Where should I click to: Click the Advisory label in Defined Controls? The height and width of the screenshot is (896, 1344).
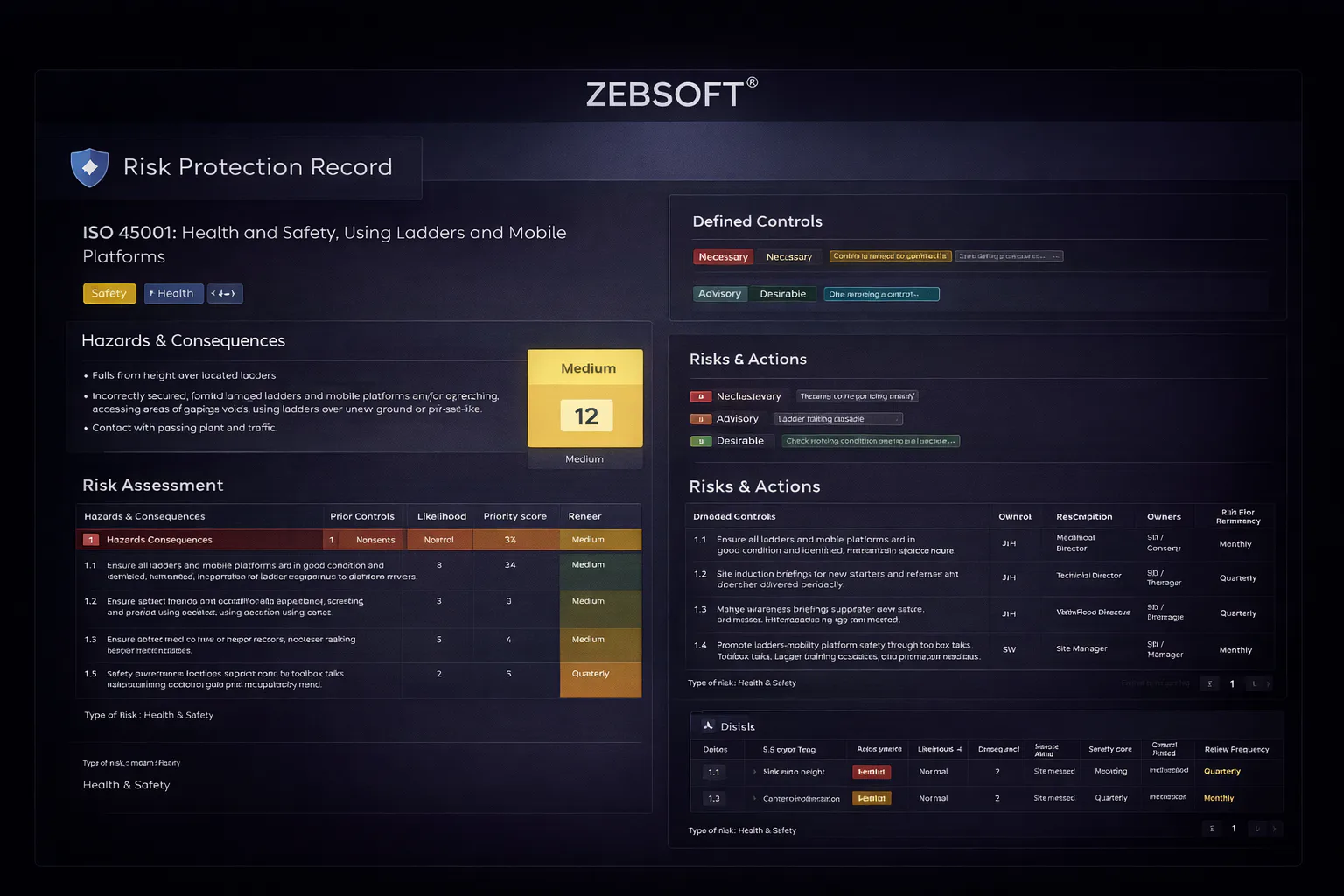(719, 294)
